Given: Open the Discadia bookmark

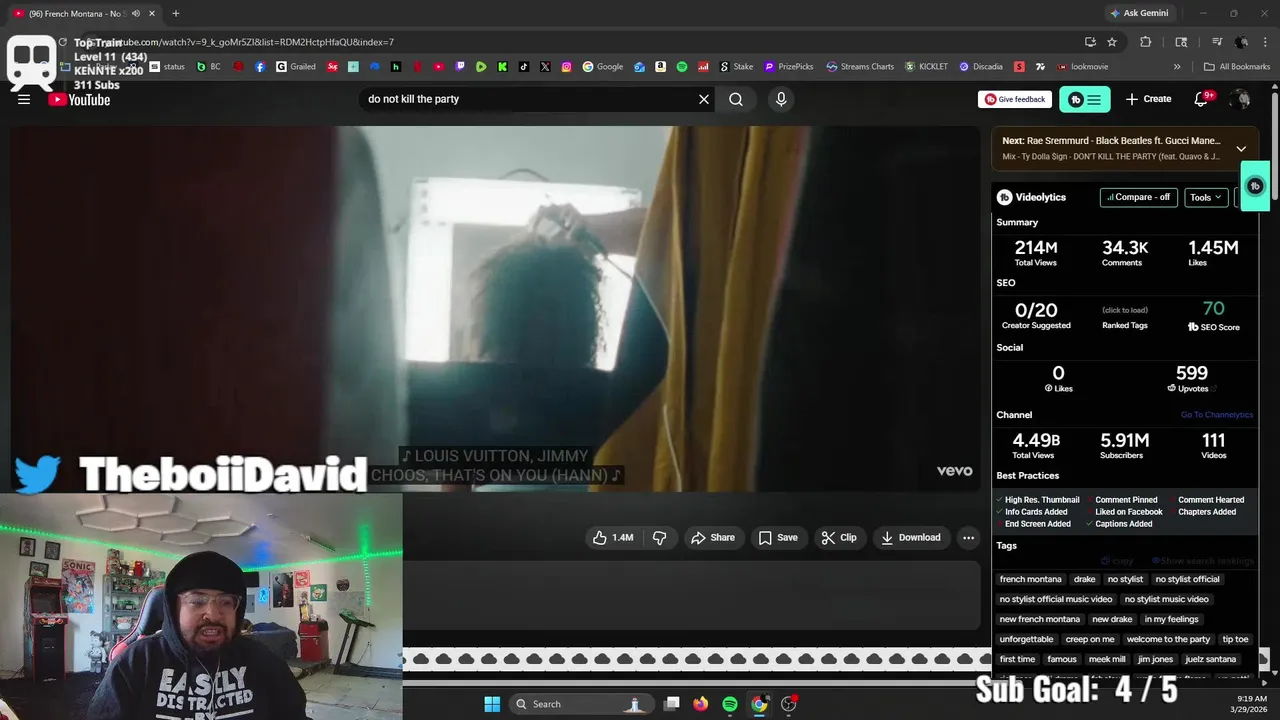Looking at the screenshot, I should tap(980, 67).
